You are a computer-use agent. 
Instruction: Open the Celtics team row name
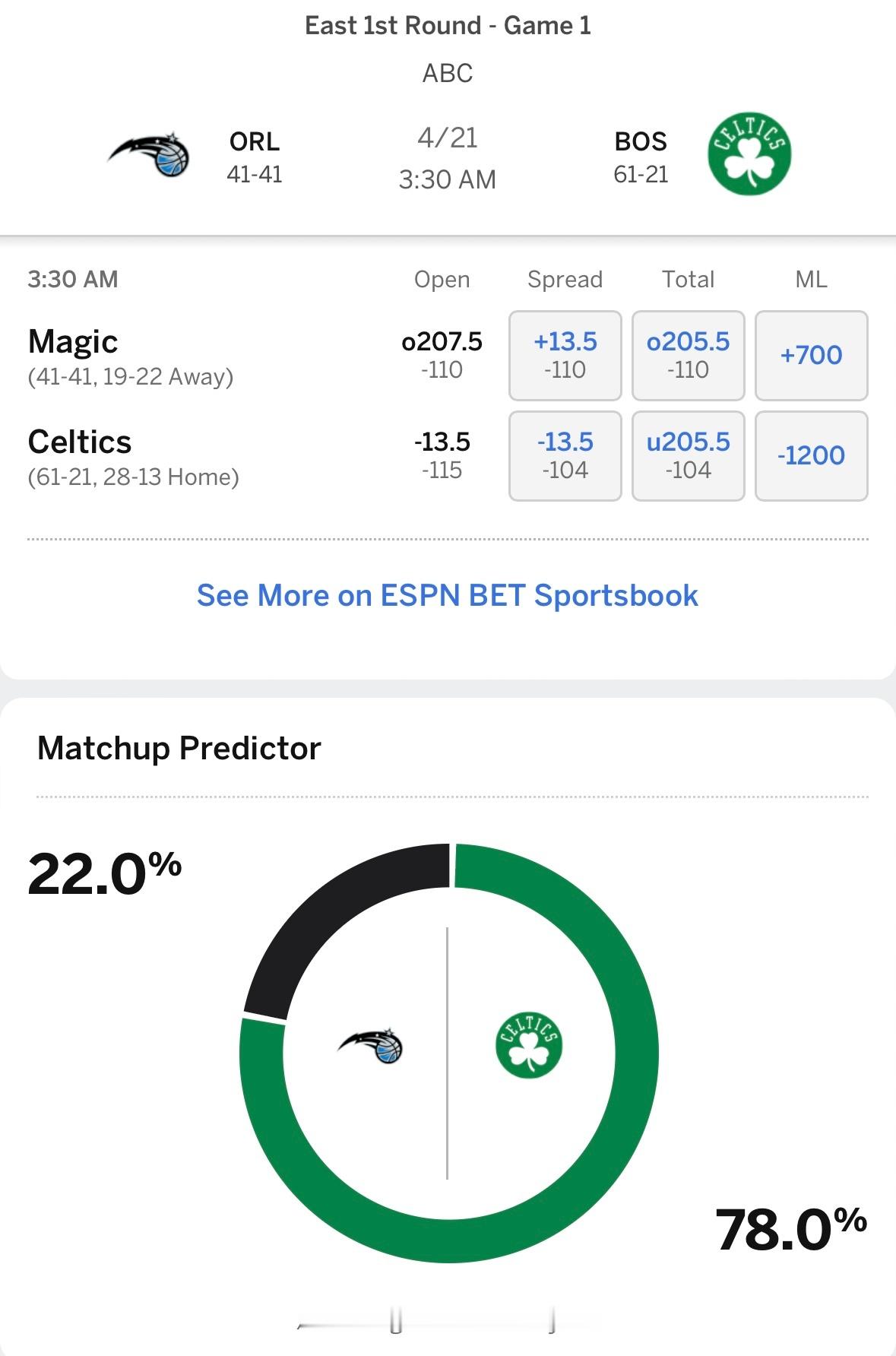pyautogui.click(x=80, y=442)
